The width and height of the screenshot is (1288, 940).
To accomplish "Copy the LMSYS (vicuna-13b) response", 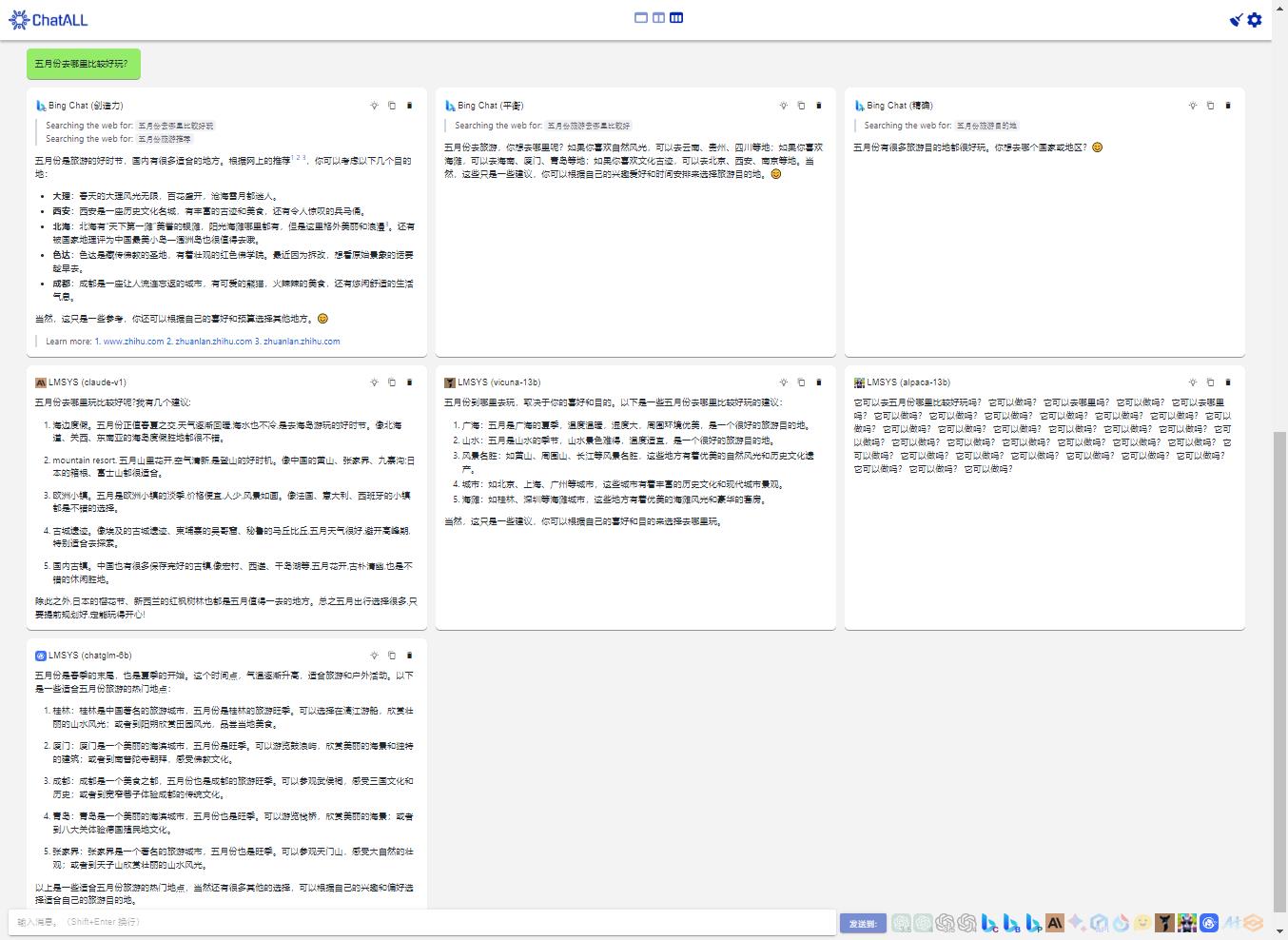I will [x=801, y=382].
